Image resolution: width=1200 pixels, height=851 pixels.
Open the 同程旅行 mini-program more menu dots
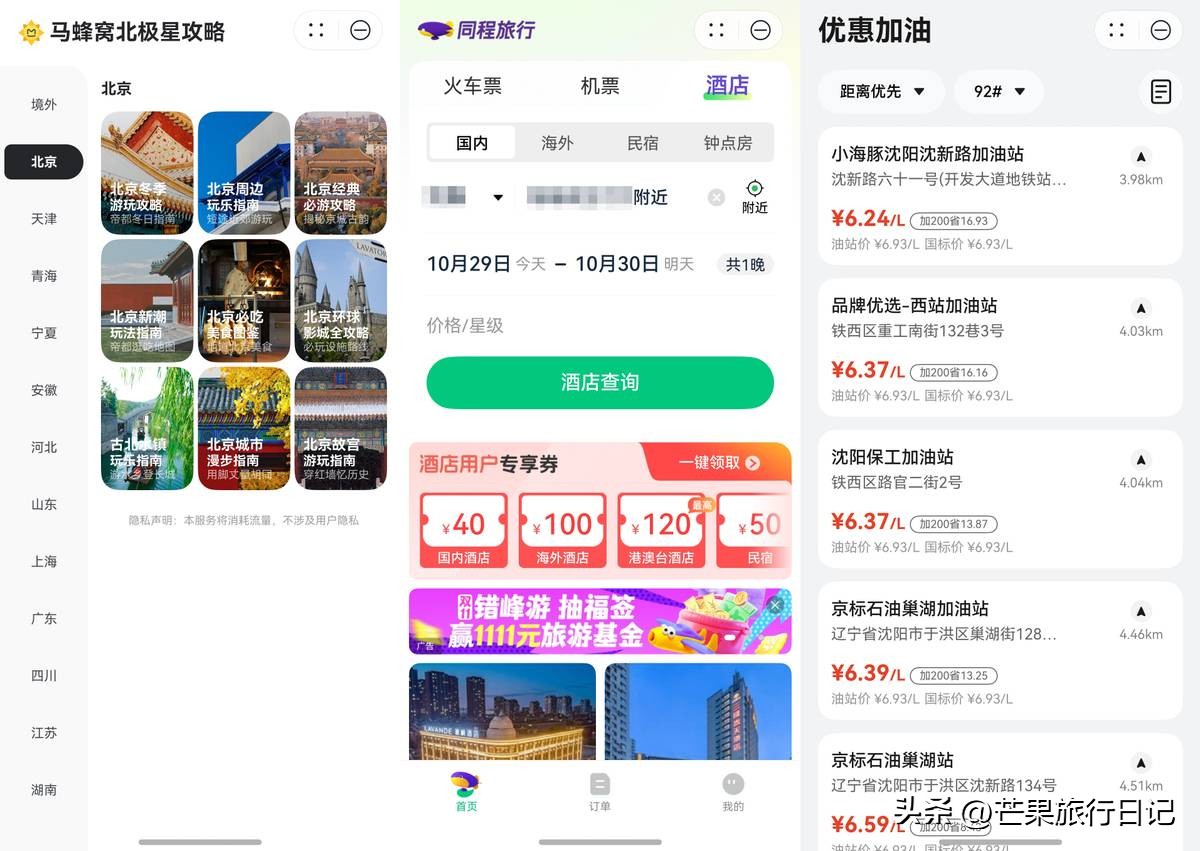716,30
